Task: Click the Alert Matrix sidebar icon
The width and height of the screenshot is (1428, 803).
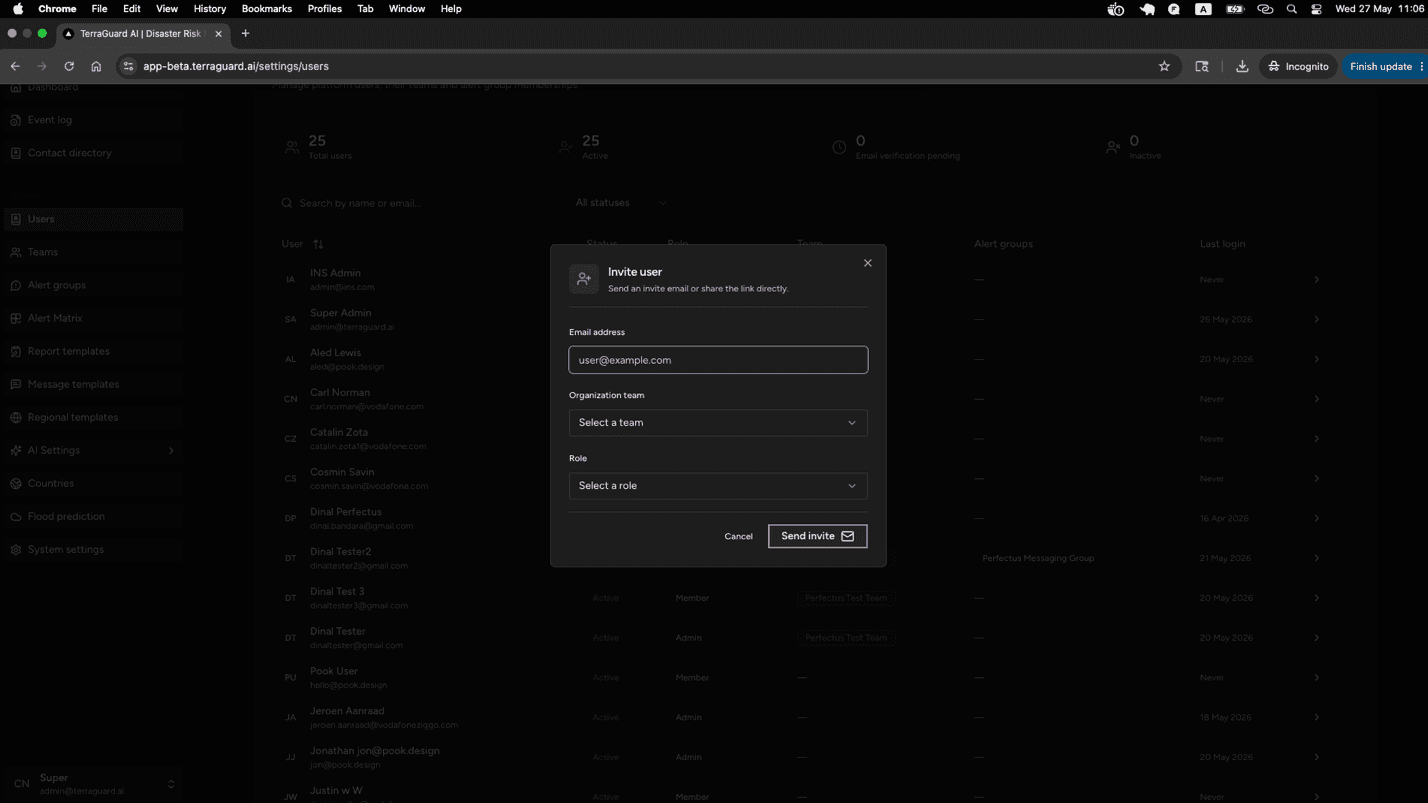Action: [16, 318]
